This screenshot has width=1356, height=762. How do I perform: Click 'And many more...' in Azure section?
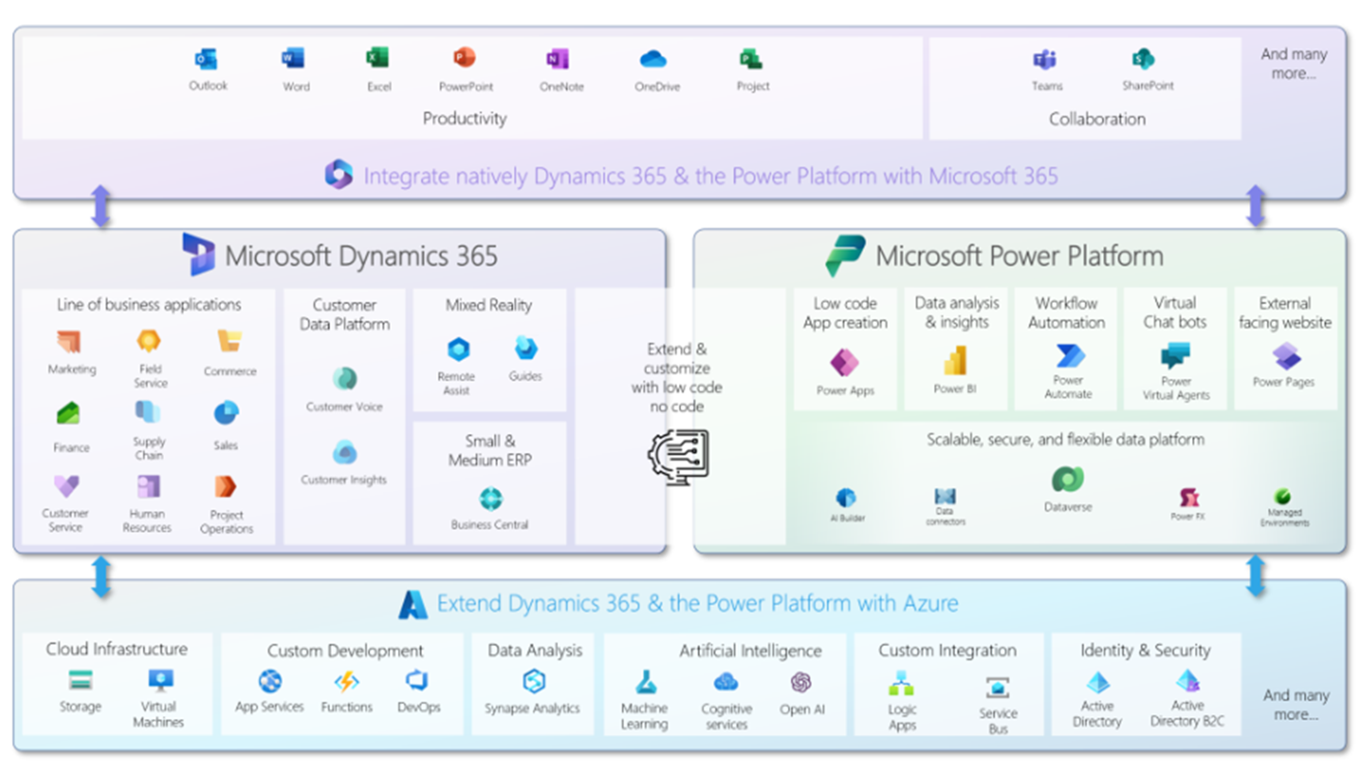[1295, 705]
